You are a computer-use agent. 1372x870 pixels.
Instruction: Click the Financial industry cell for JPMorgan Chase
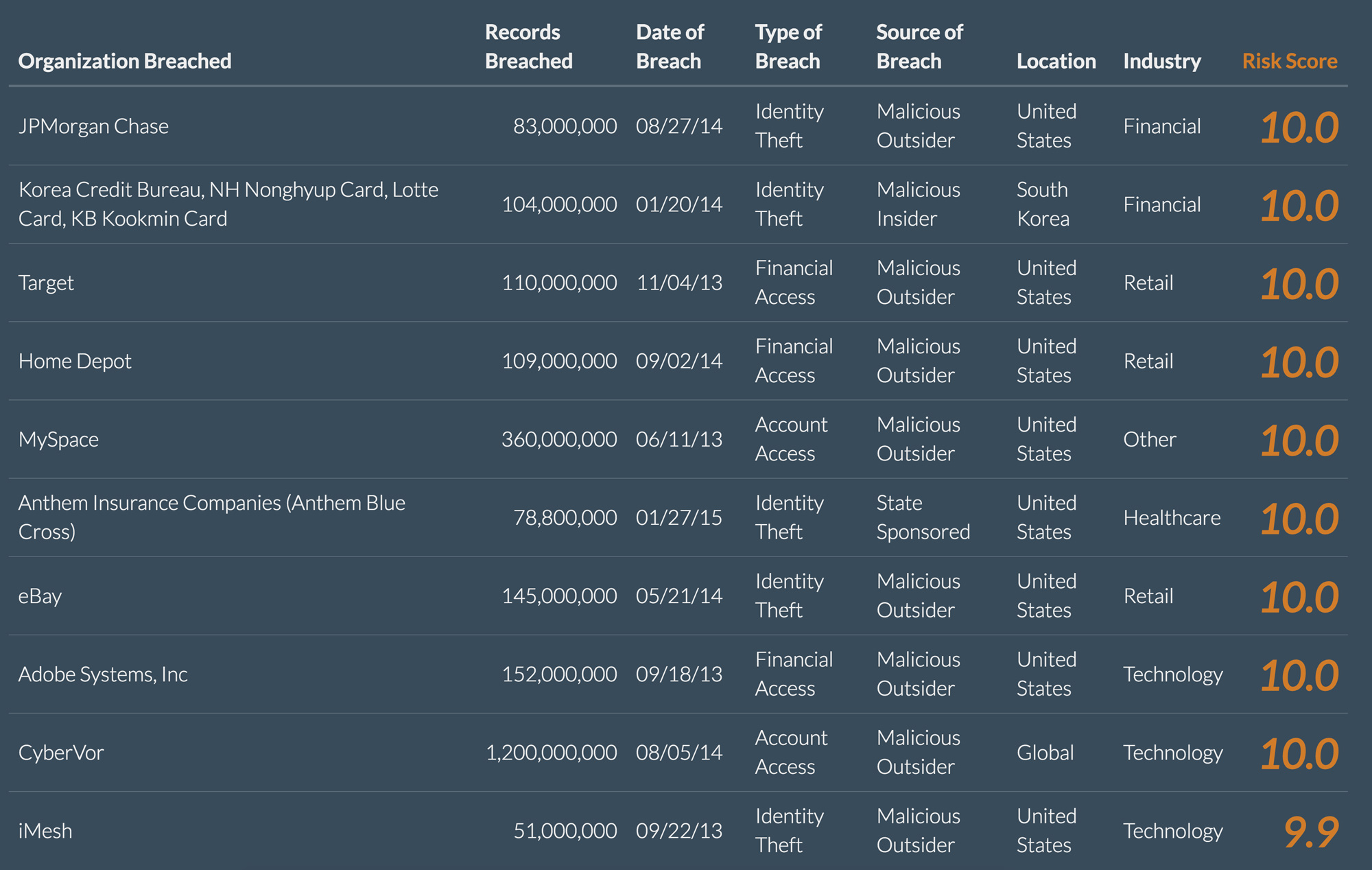pos(1162,126)
